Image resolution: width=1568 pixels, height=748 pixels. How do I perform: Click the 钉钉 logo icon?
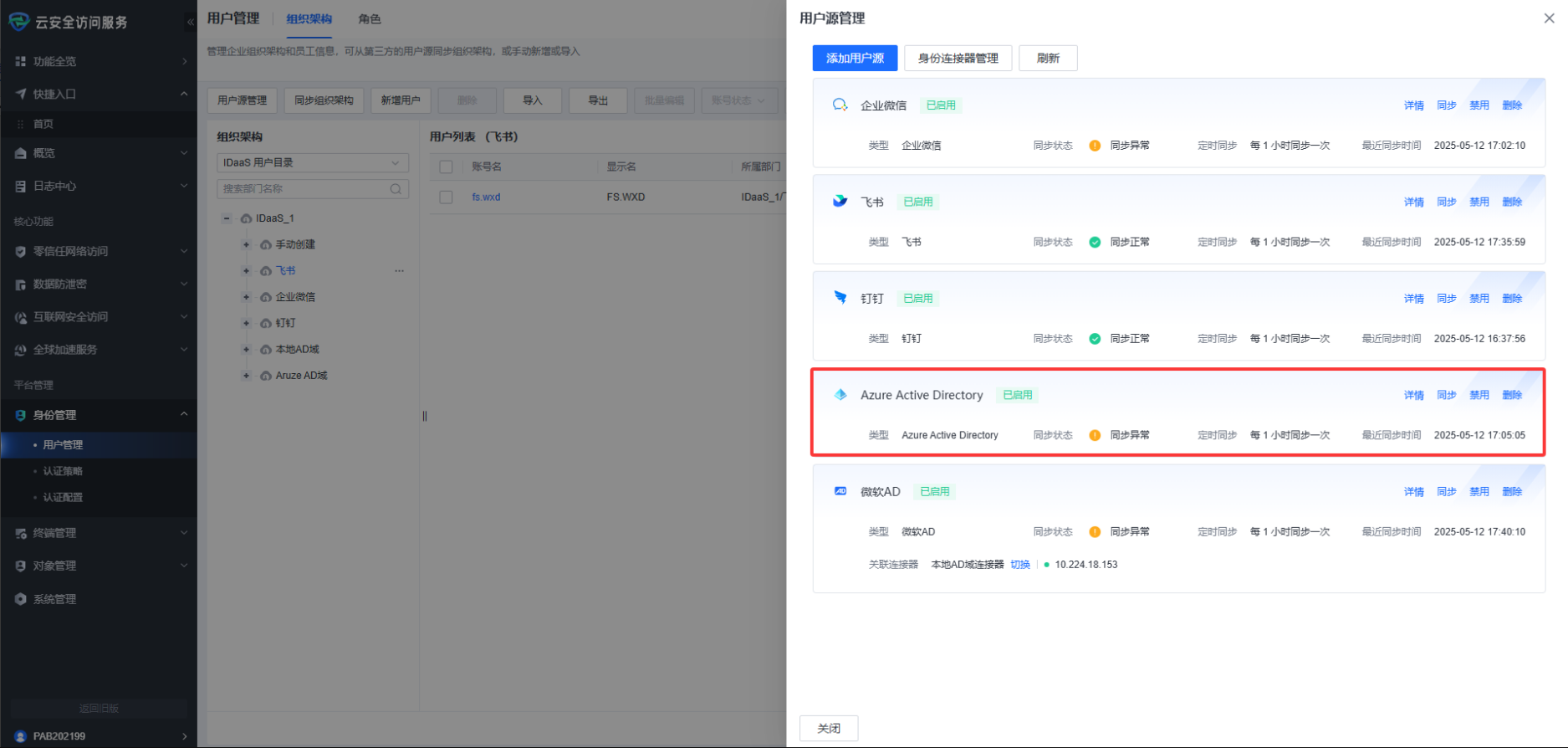point(840,297)
